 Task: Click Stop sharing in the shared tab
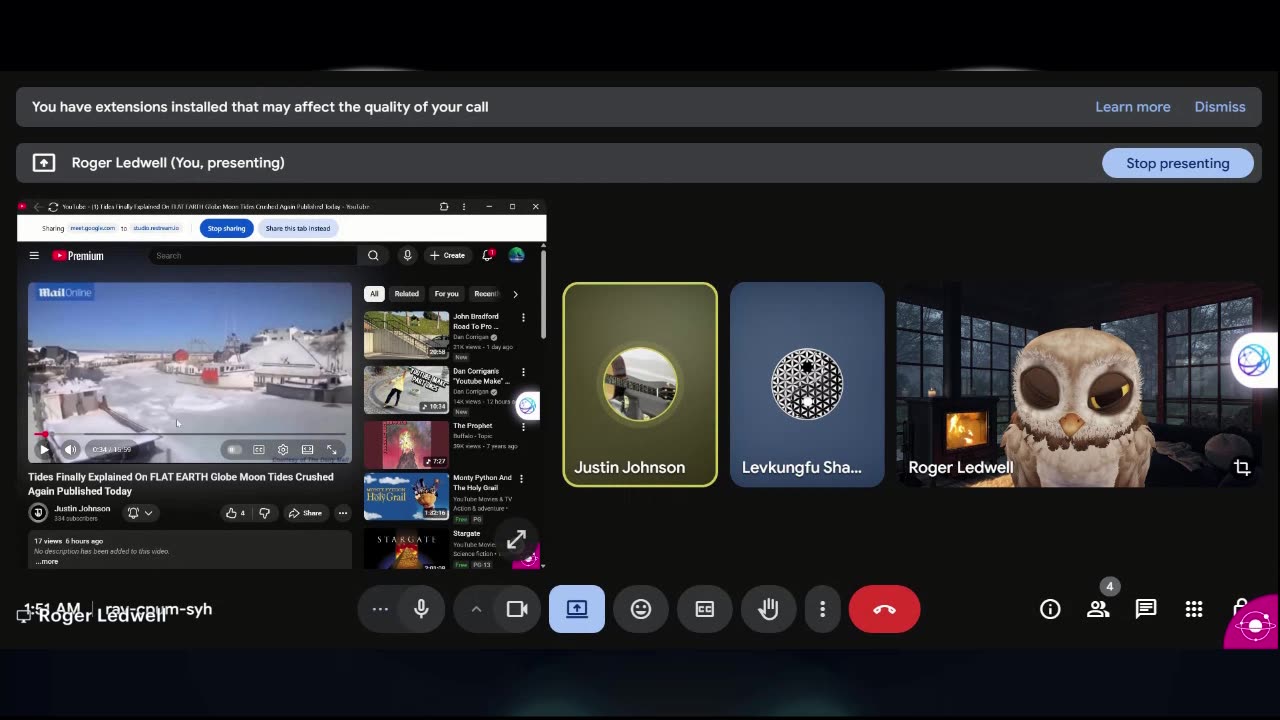(227, 228)
